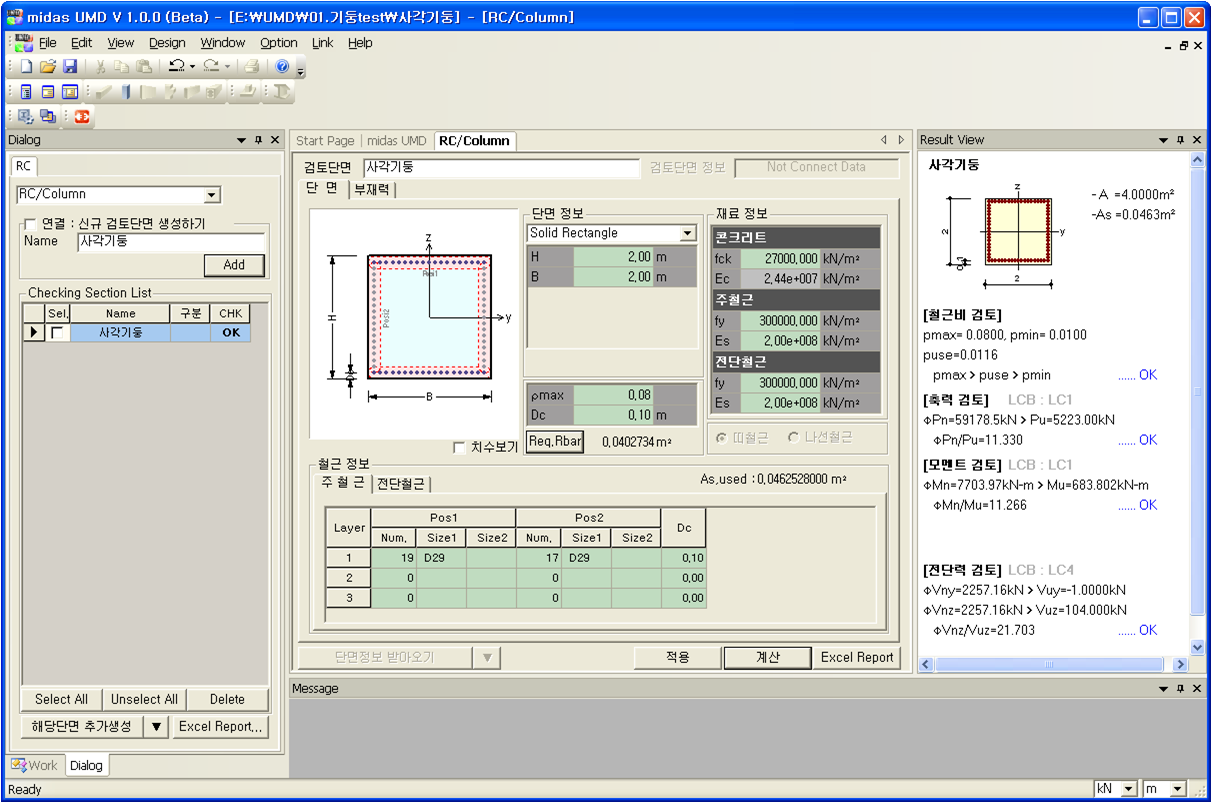Enable the 치수보기 checkbox
The width and height of the screenshot is (1212, 803).
(x=459, y=447)
